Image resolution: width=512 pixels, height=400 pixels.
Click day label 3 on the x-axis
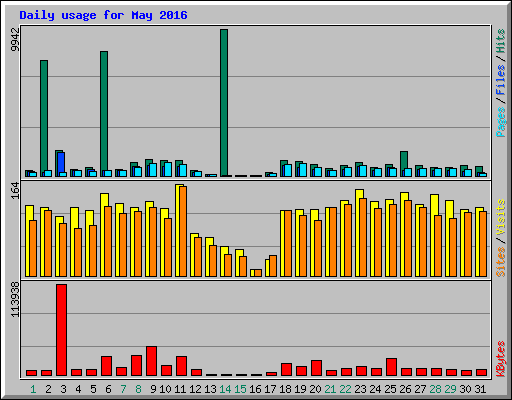pyautogui.click(x=63, y=389)
